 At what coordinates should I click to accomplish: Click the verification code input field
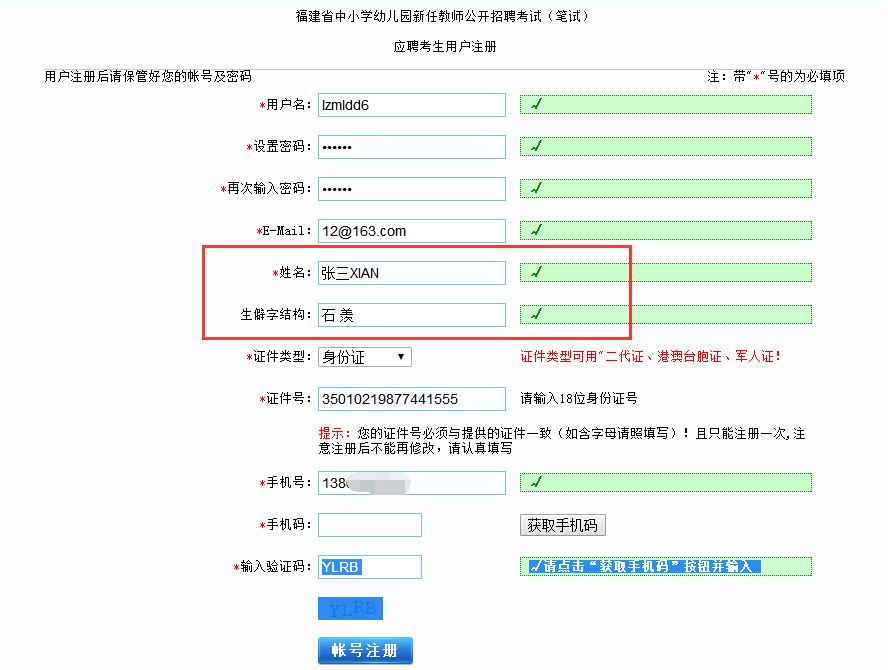pyautogui.click(x=369, y=567)
